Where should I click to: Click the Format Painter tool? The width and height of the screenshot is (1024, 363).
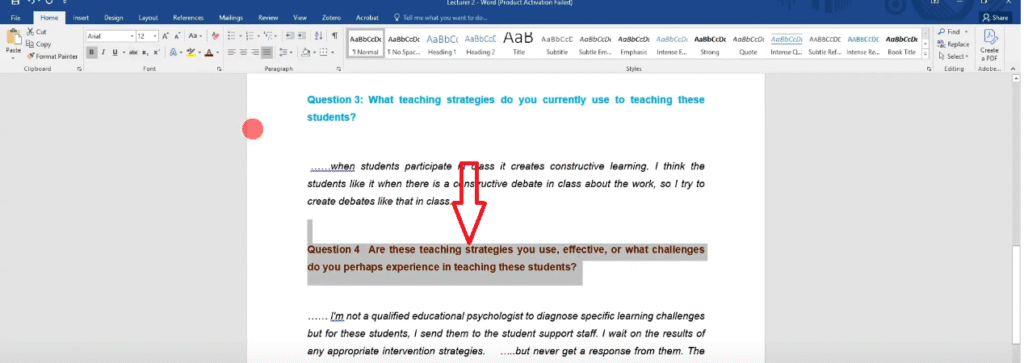coord(52,56)
